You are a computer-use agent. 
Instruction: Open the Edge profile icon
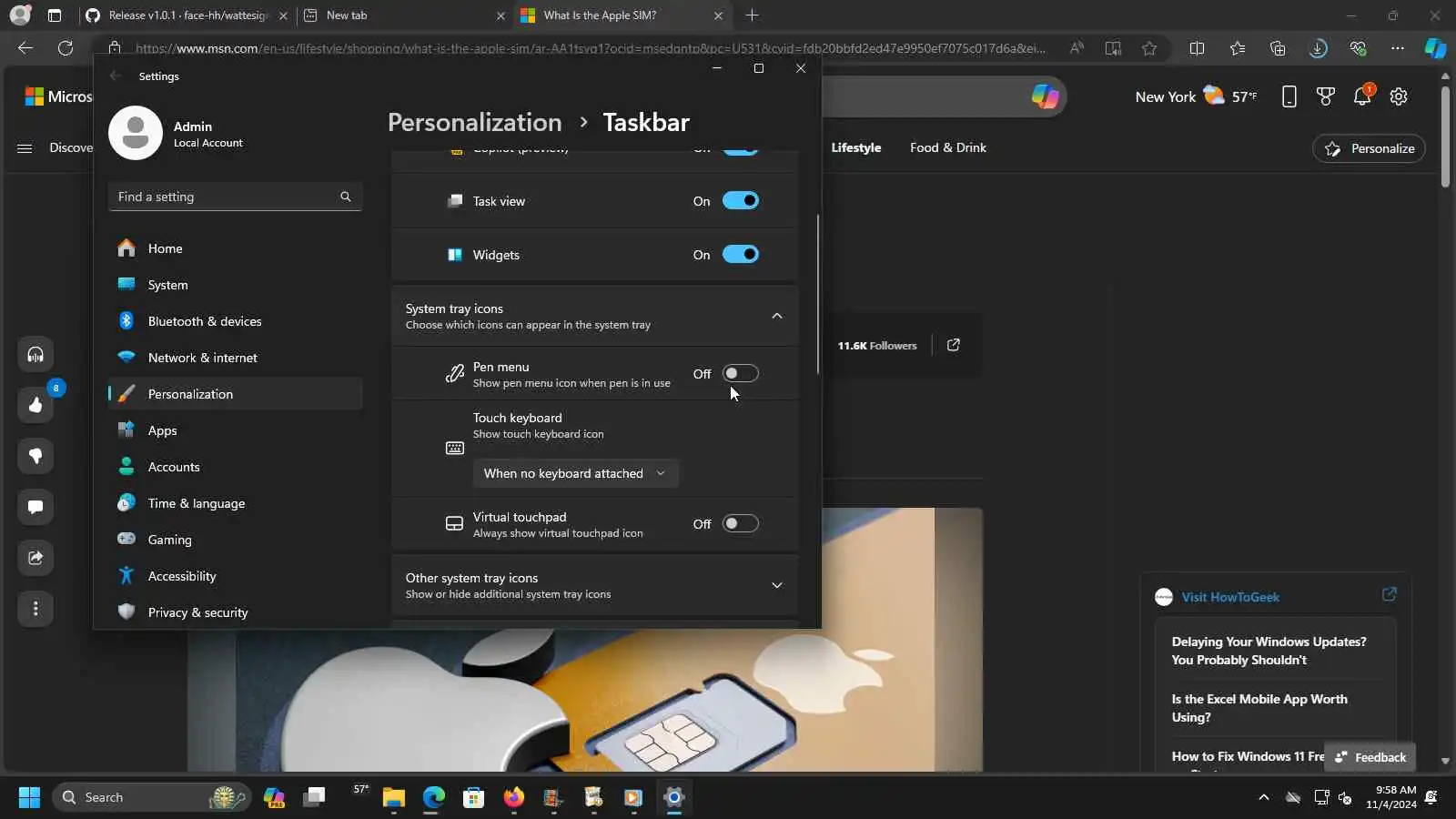point(20,15)
